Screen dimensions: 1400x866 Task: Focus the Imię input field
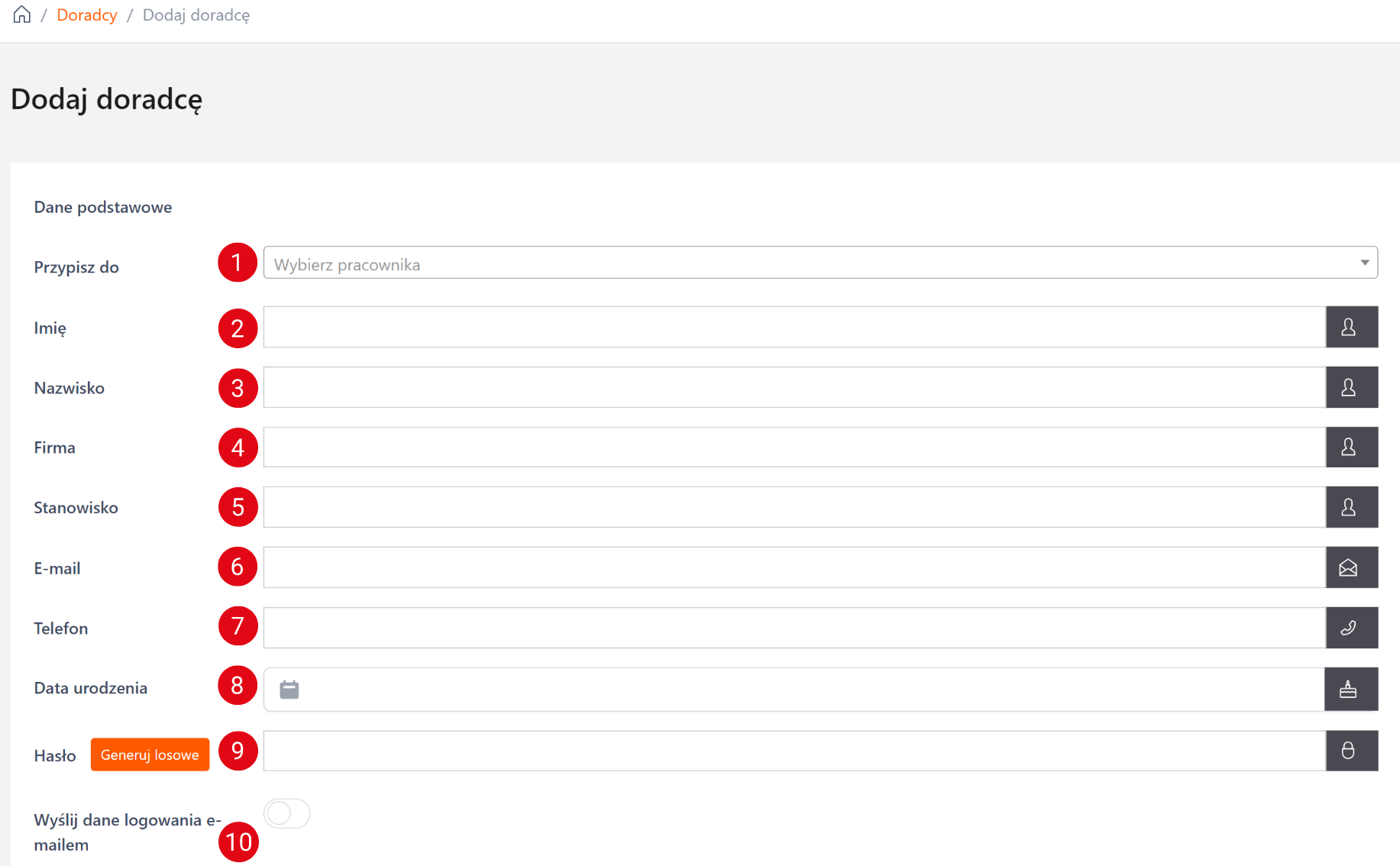click(x=794, y=328)
